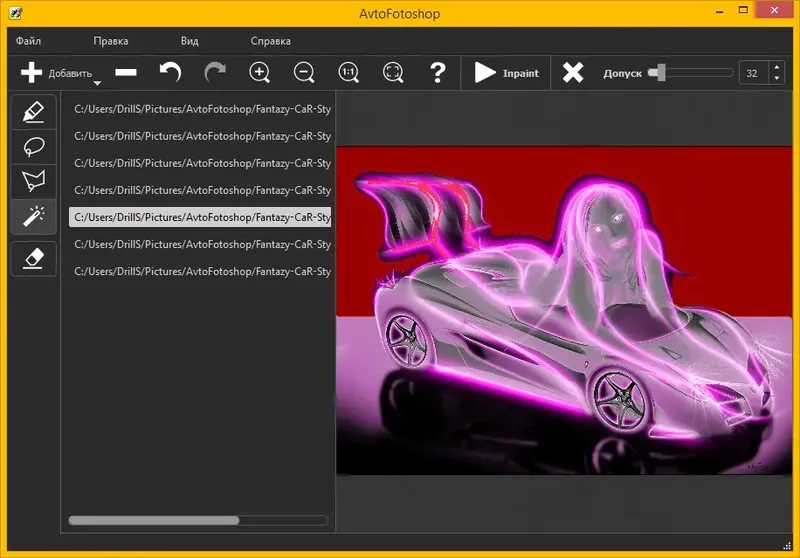Maximize the AvtoFotoshop window
Viewport: 800px width, 558px height.
point(743,10)
